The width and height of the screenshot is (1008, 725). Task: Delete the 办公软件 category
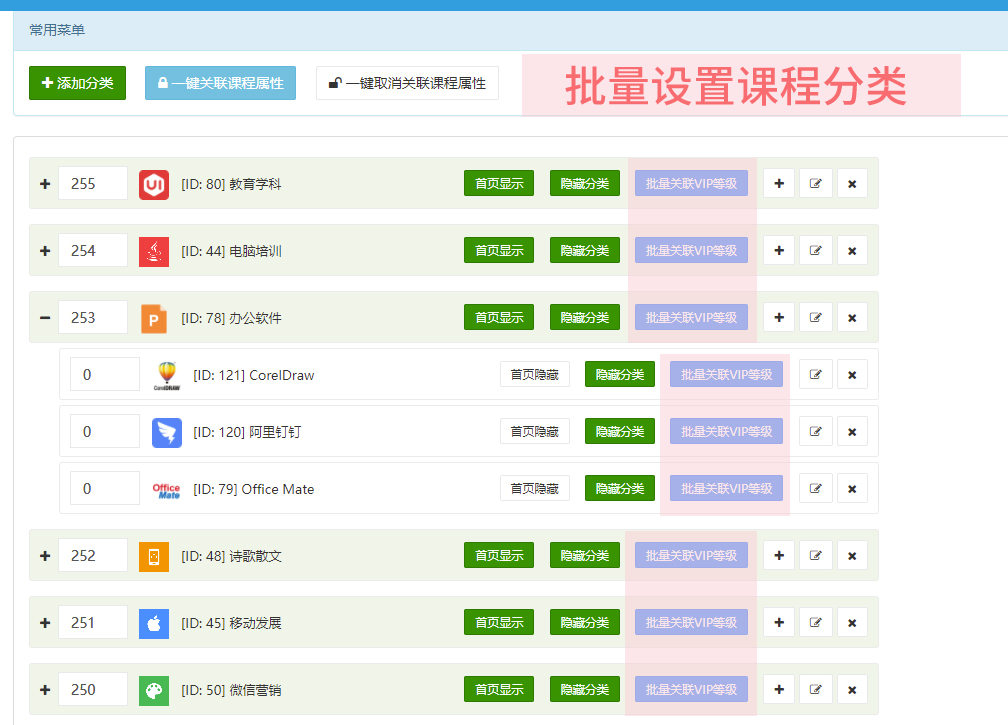852,318
